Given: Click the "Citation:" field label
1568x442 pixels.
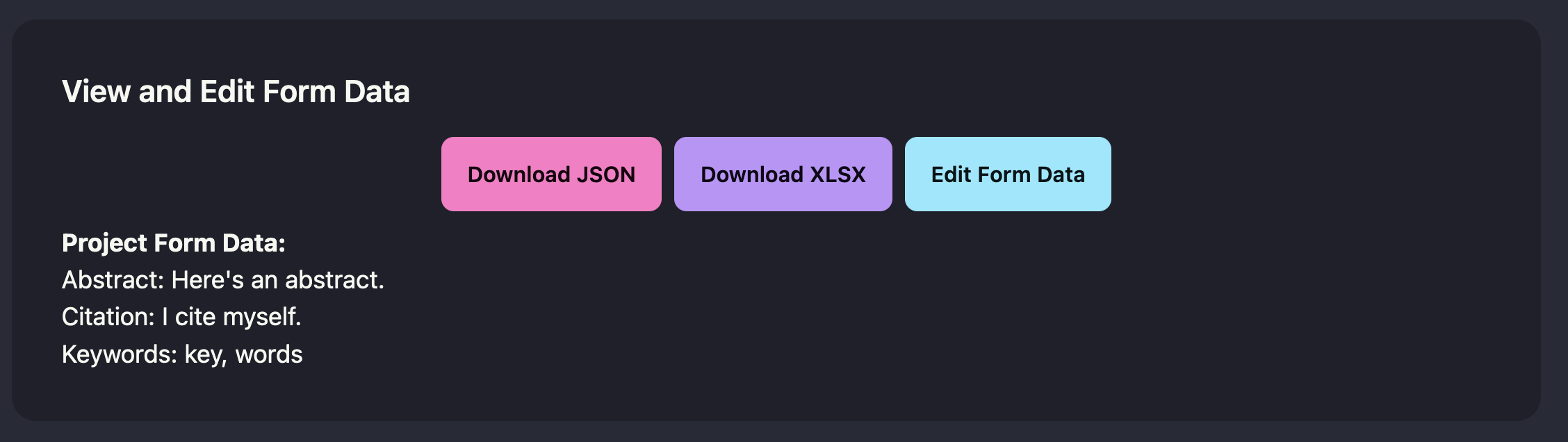Looking at the screenshot, I should point(108,317).
